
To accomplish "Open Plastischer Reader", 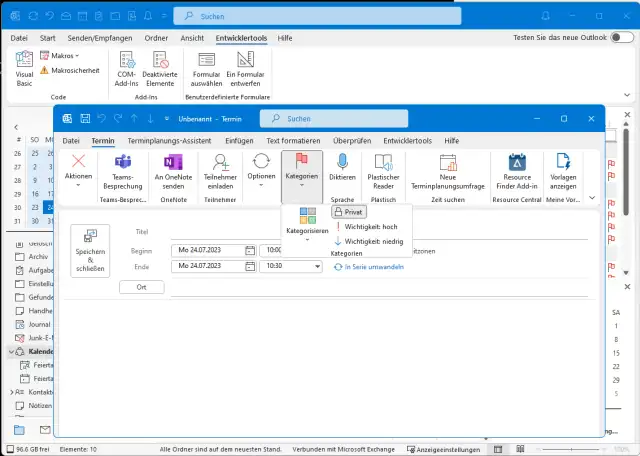I will click(x=384, y=172).
